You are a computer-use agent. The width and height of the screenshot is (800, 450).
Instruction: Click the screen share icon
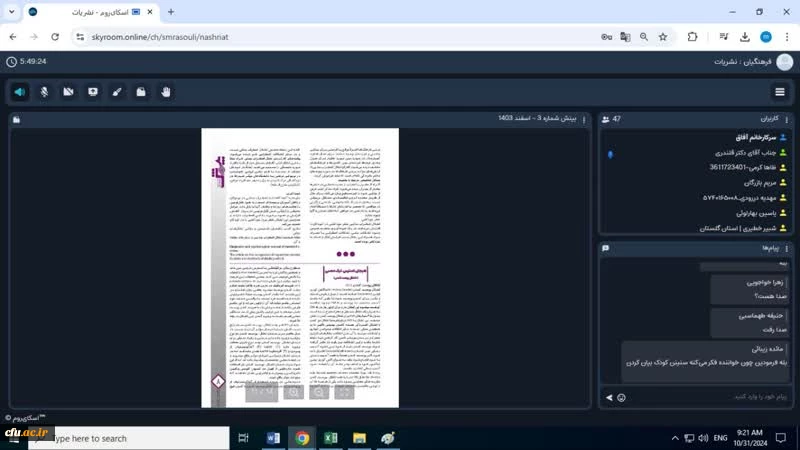click(93, 92)
